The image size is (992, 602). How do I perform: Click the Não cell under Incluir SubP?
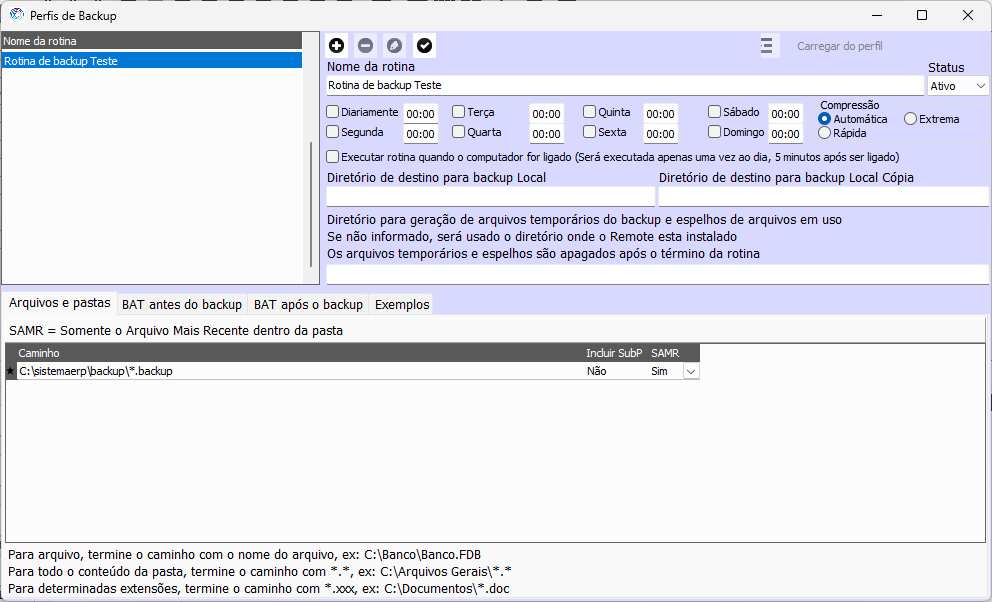(x=614, y=371)
